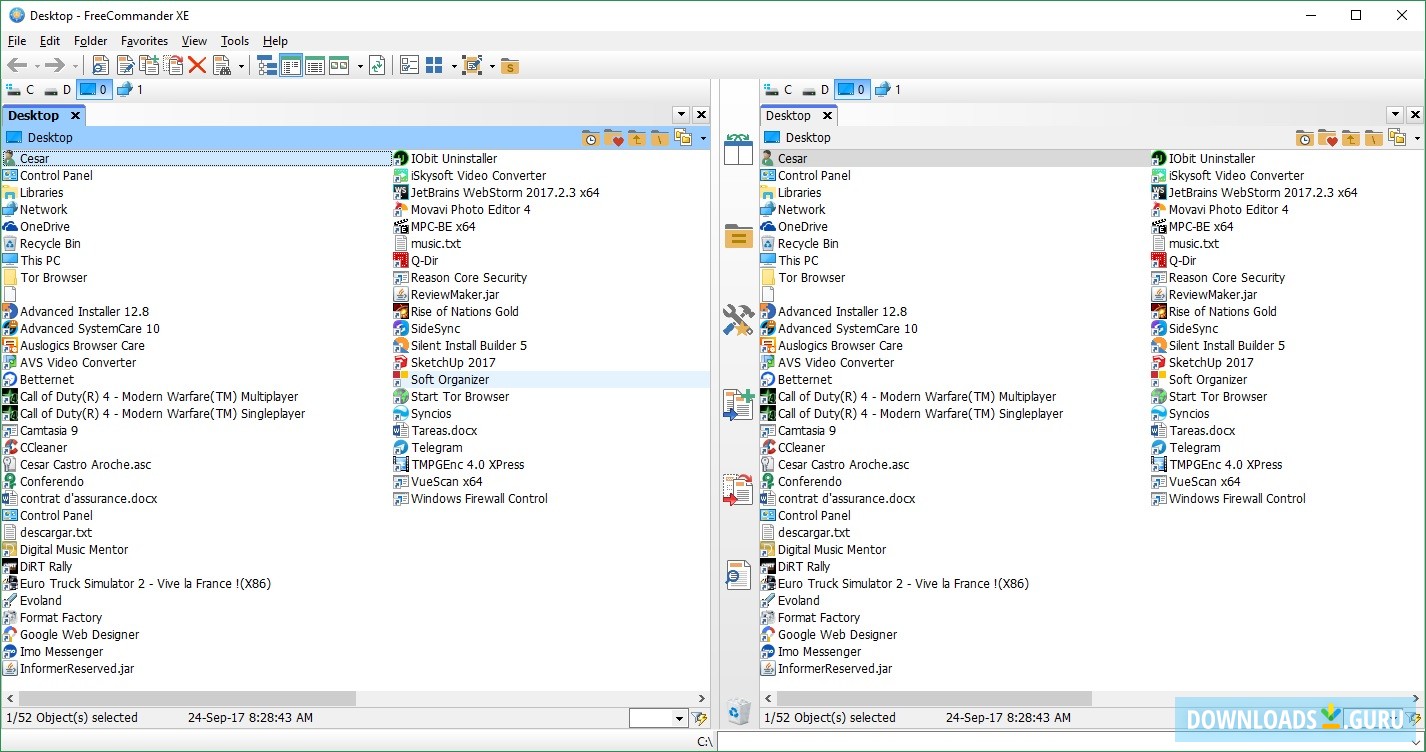1426x752 pixels.
Task: Click the left panel filter funnel icon
Action: click(700, 718)
